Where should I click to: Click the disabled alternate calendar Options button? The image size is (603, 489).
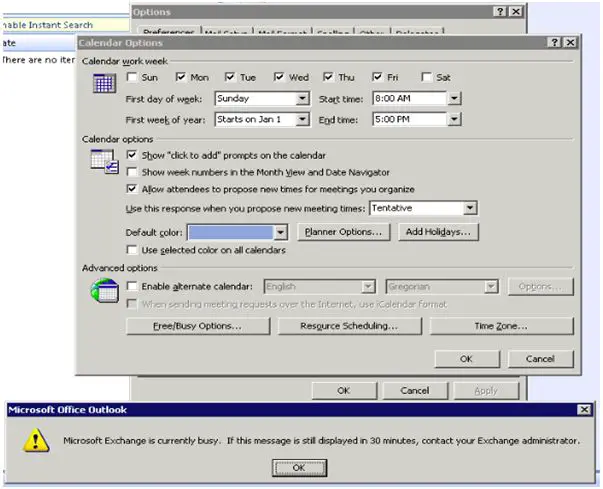coord(540,287)
